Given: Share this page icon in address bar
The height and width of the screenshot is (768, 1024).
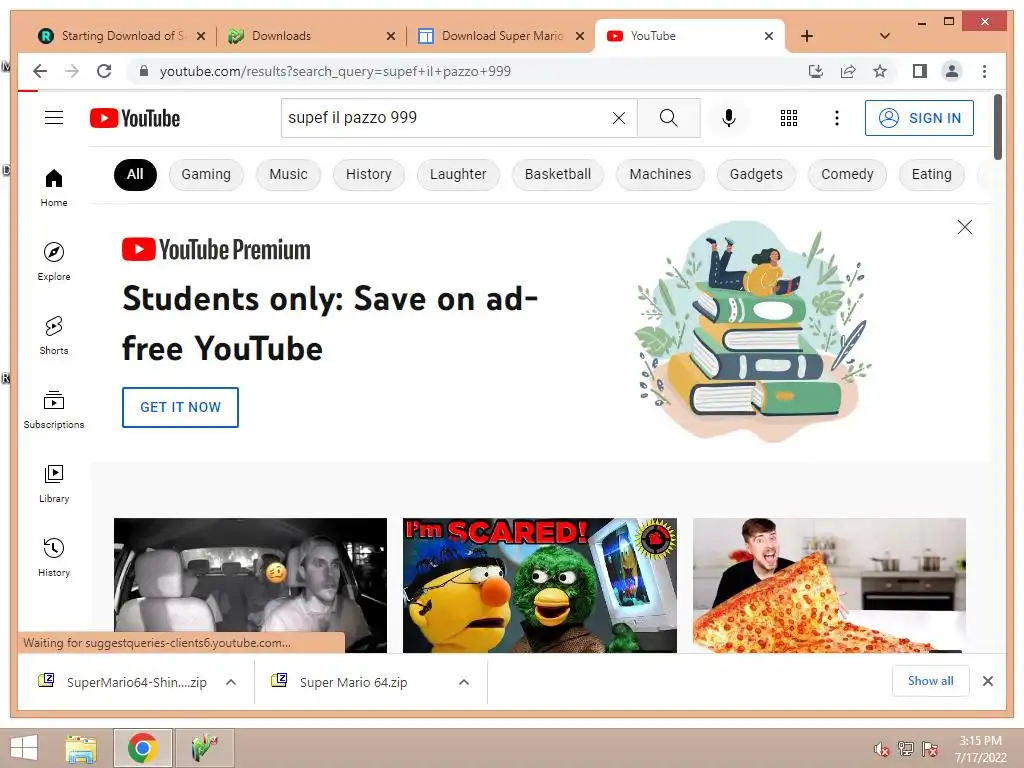Looking at the screenshot, I should 848,71.
